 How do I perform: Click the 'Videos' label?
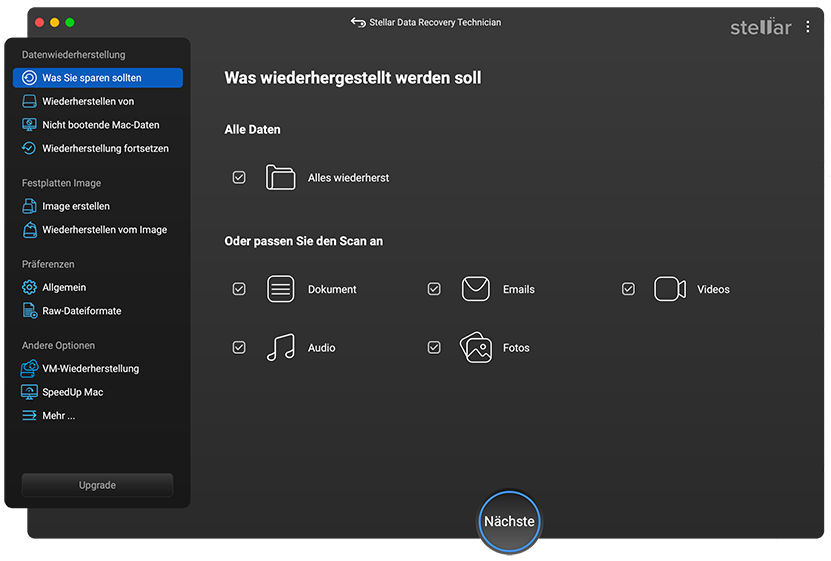coord(713,289)
